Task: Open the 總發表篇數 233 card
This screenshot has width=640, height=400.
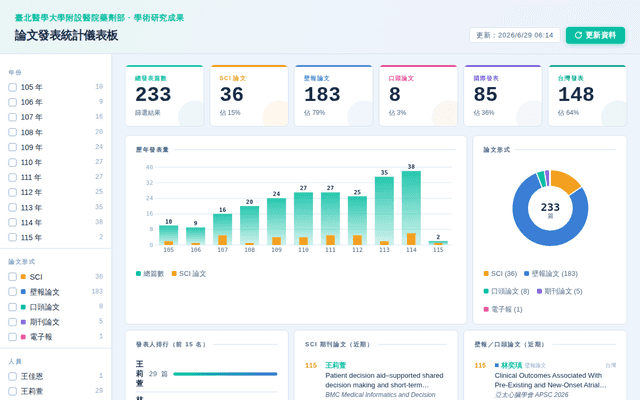Action: point(164,96)
